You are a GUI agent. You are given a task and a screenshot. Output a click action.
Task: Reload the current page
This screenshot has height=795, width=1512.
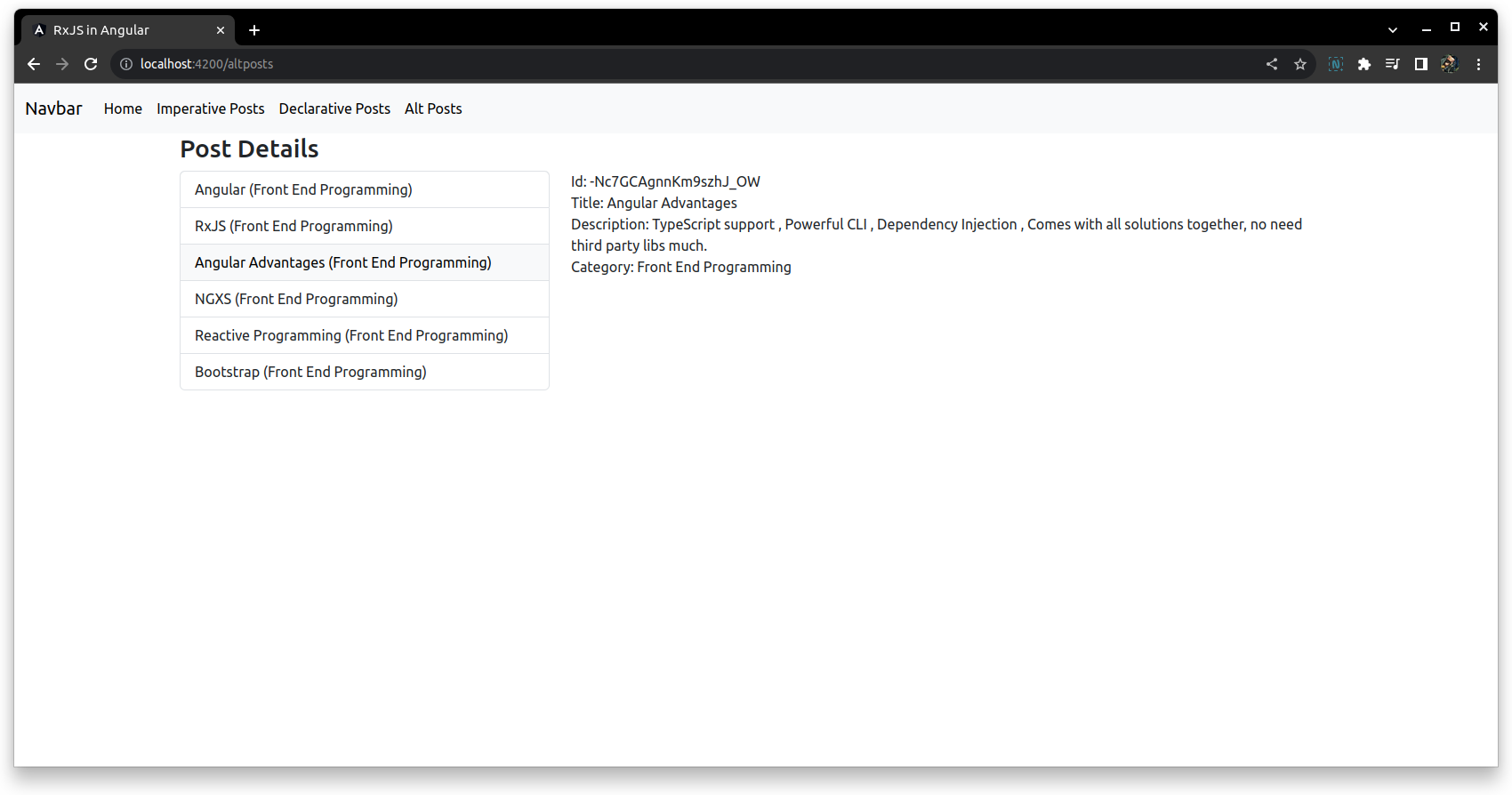(91, 64)
